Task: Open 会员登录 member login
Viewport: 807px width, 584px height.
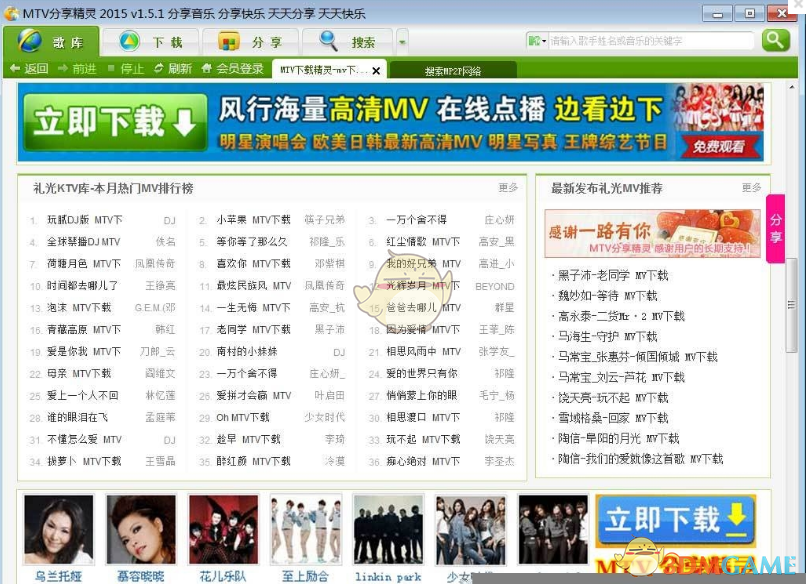Action: click(x=232, y=69)
